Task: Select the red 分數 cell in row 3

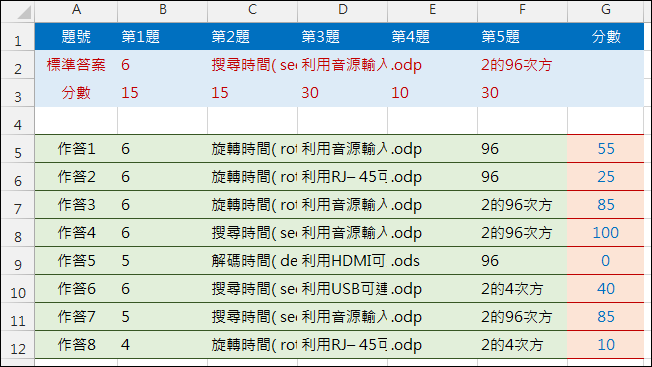Action: point(76,93)
